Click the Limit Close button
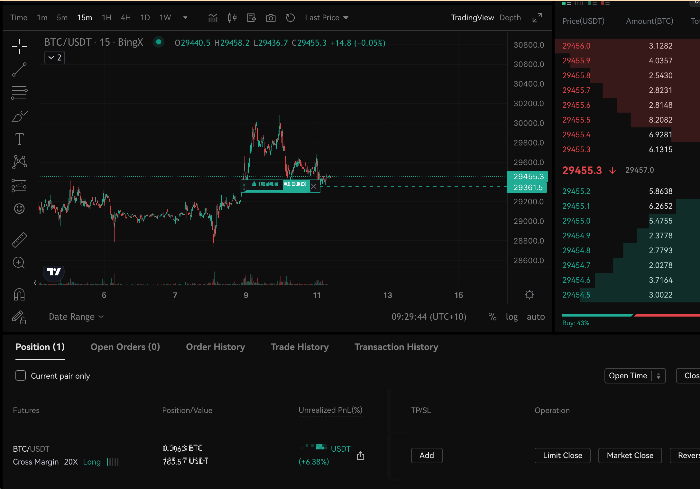 [562, 456]
